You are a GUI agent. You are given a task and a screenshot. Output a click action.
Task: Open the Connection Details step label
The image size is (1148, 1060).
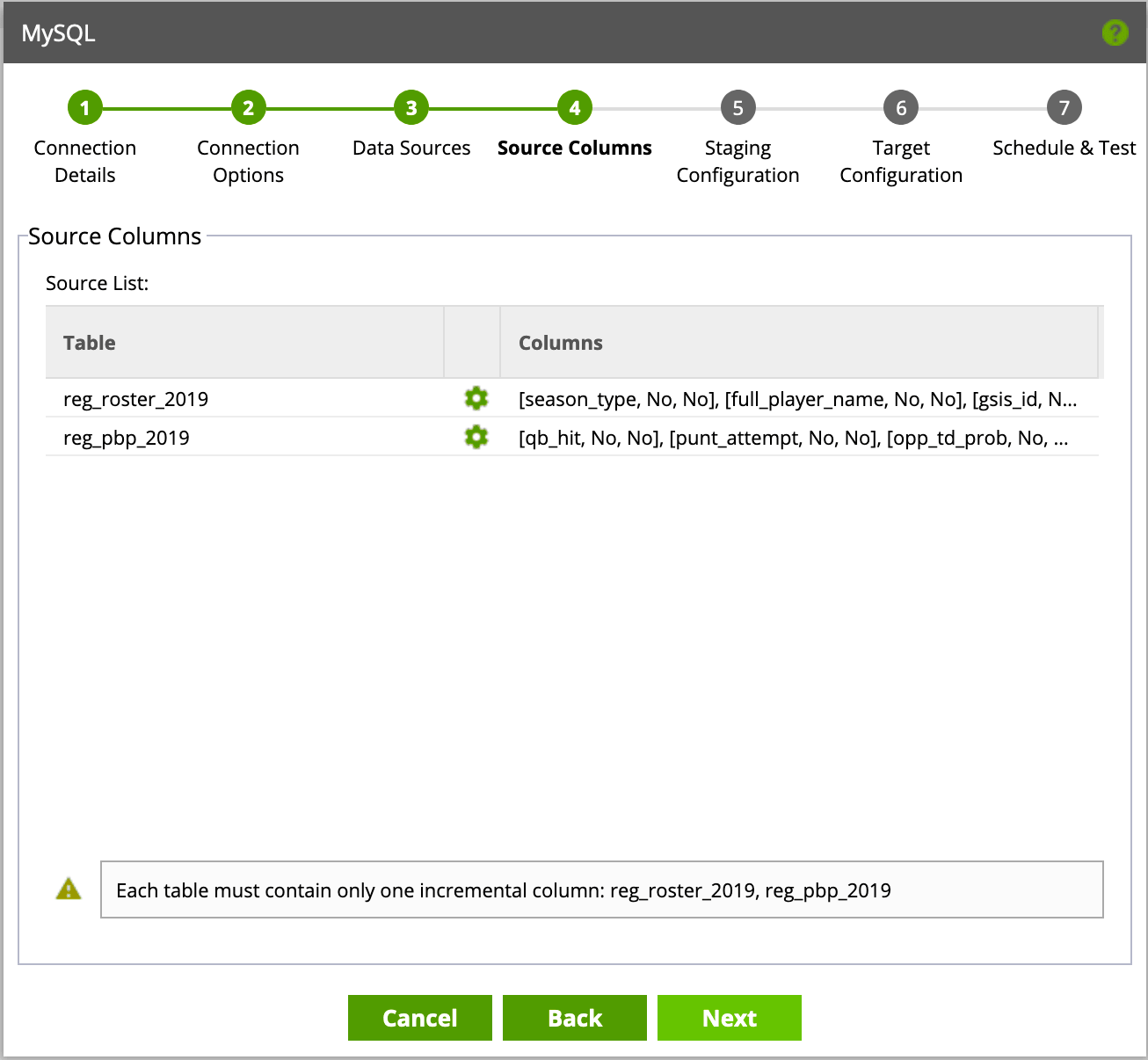point(85,162)
